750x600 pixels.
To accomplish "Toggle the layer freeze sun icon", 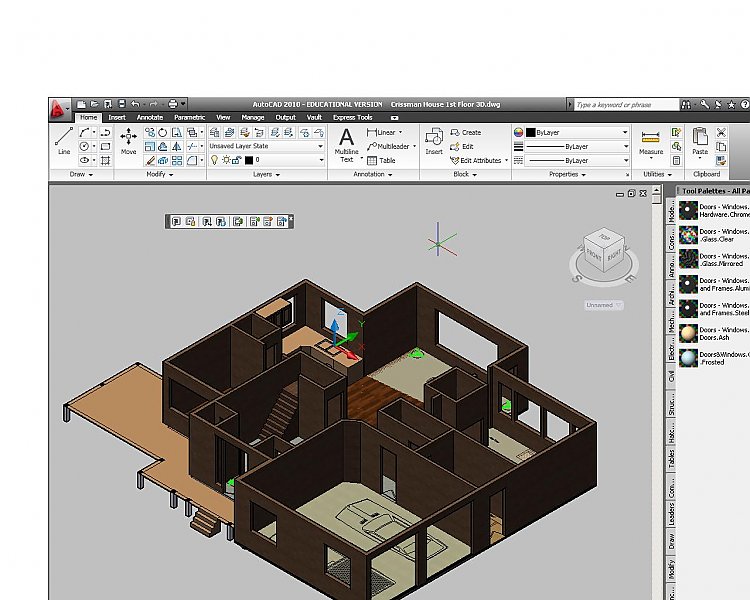I will point(224,160).
